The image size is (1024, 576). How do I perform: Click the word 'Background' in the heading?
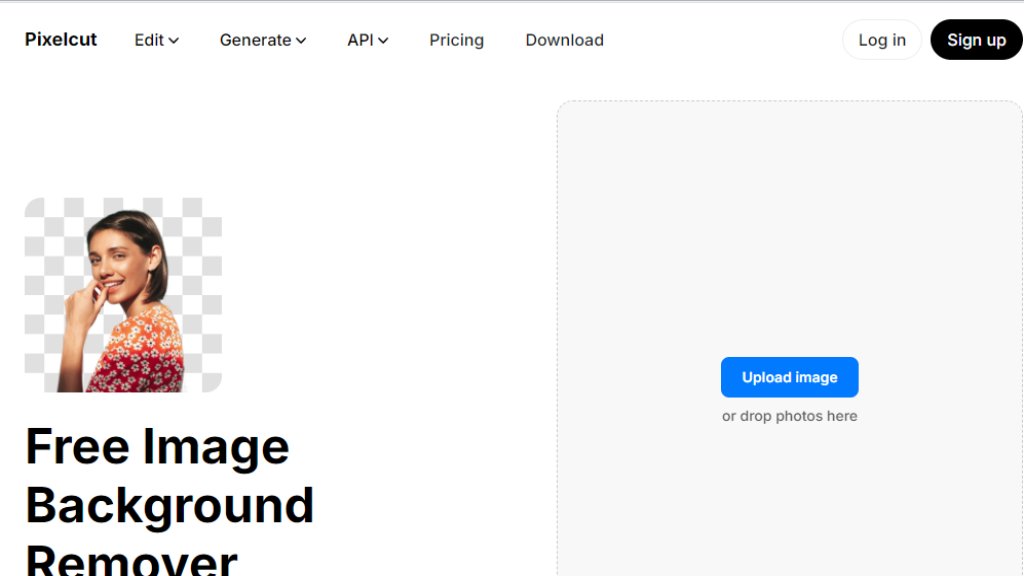169,505
